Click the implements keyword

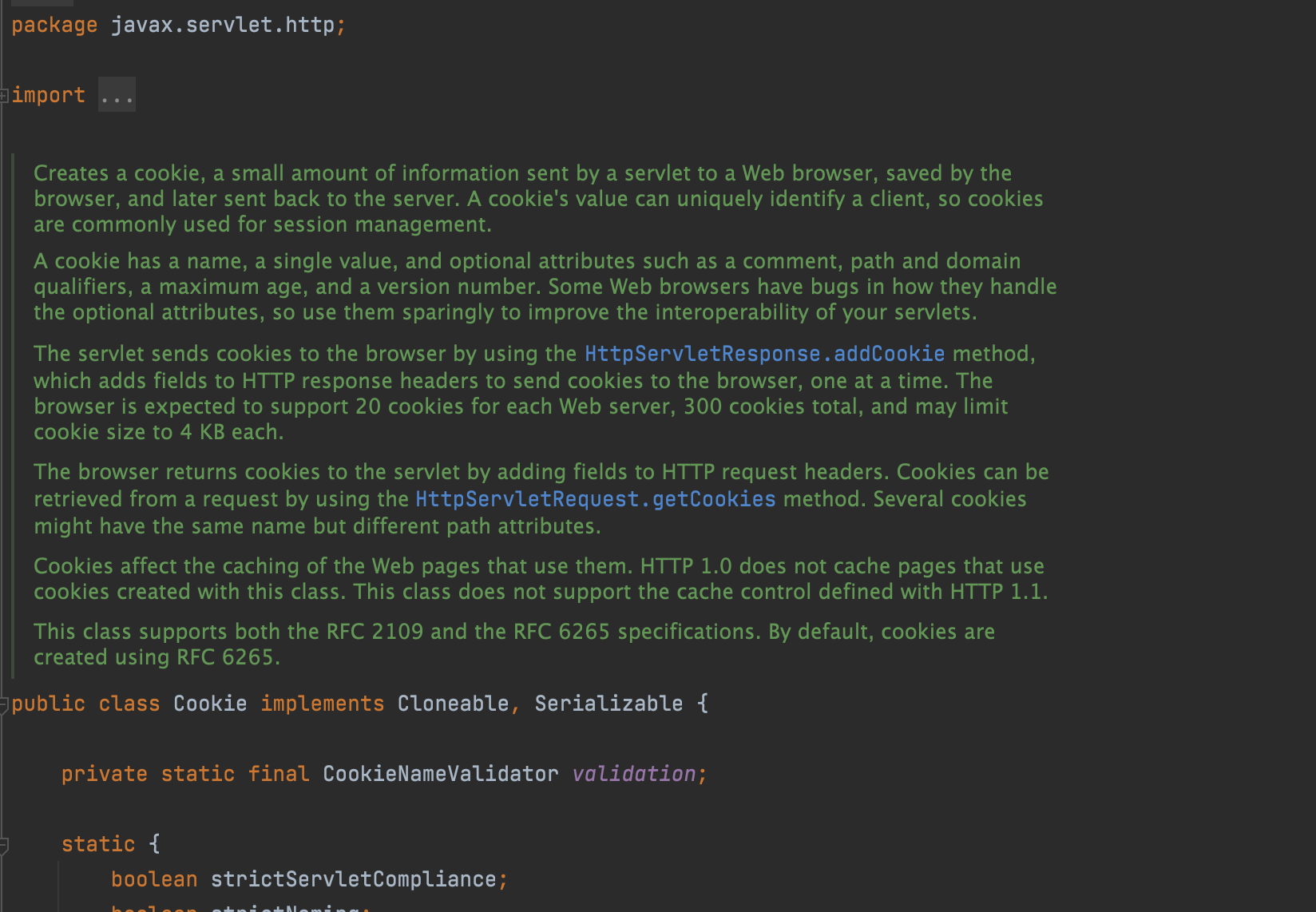[x=322, y=704]
